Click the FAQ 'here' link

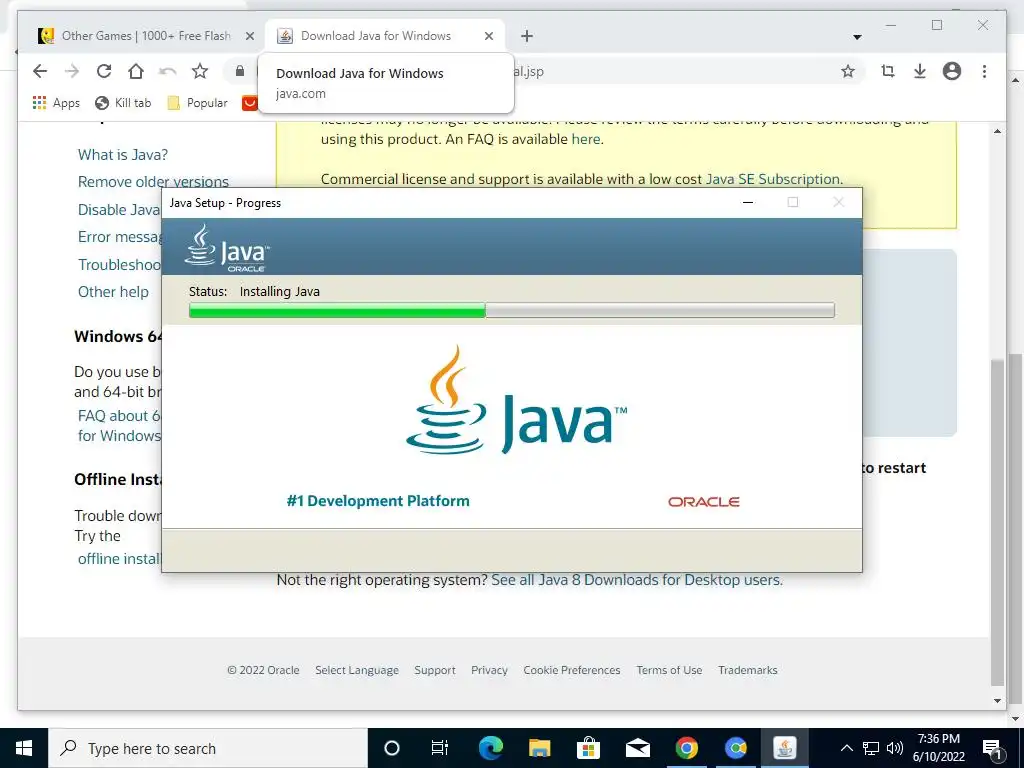click(586, 139)
